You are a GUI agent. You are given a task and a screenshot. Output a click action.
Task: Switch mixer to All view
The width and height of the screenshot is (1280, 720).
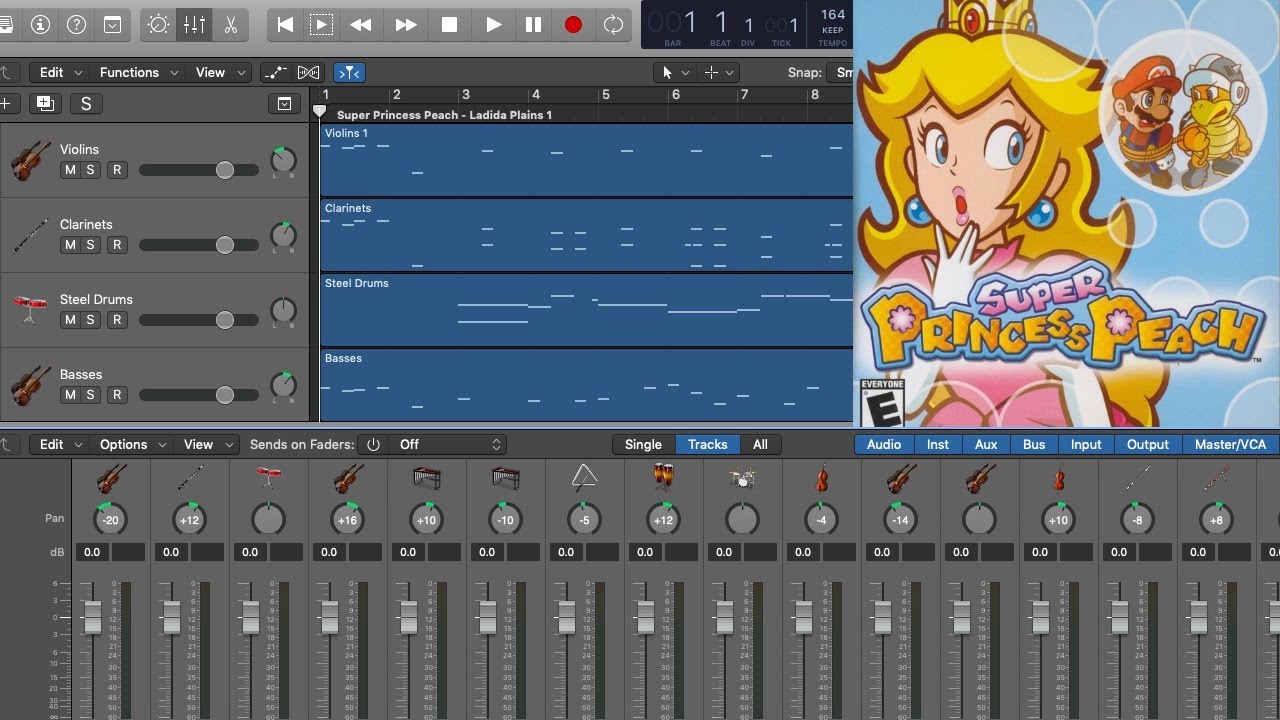[761, 444]
